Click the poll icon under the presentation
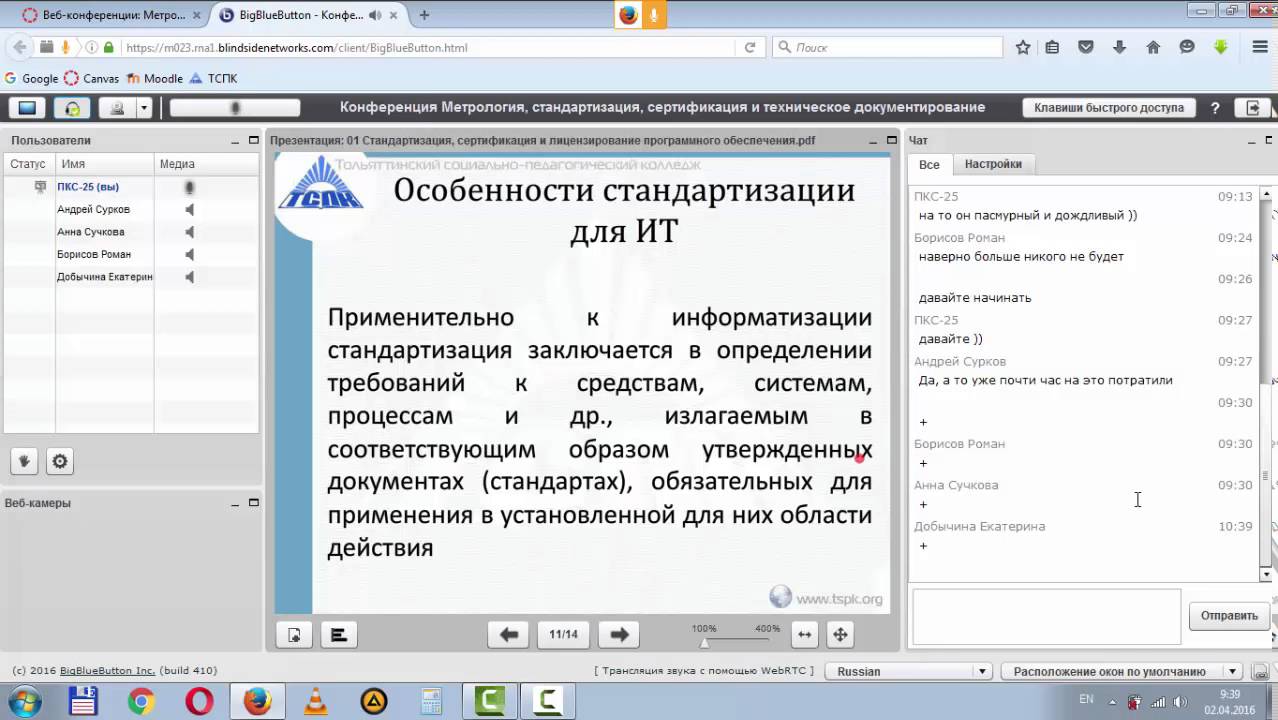The height and width of the screenshot is (720, 1278). coord(339,634)
